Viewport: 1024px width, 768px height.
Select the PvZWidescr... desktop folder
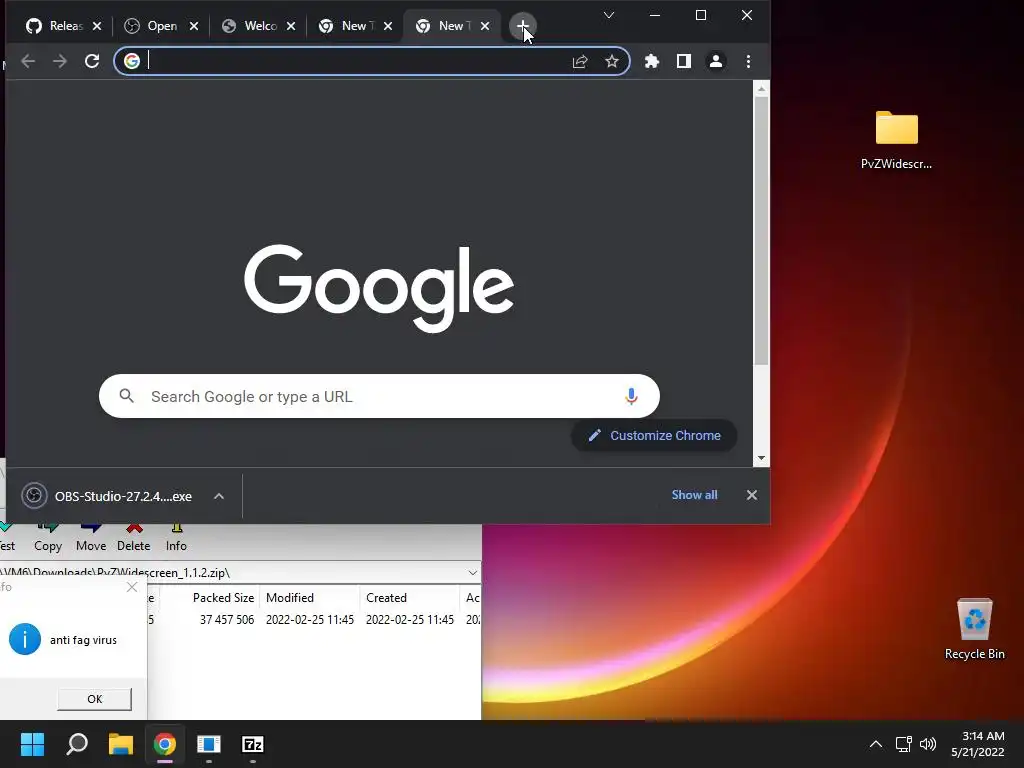(x=896, y=140)
